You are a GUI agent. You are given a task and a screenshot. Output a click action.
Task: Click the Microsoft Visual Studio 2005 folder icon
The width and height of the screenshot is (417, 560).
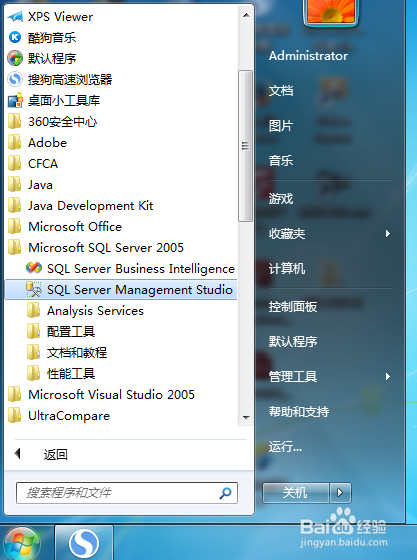click(x=15, y=394)
